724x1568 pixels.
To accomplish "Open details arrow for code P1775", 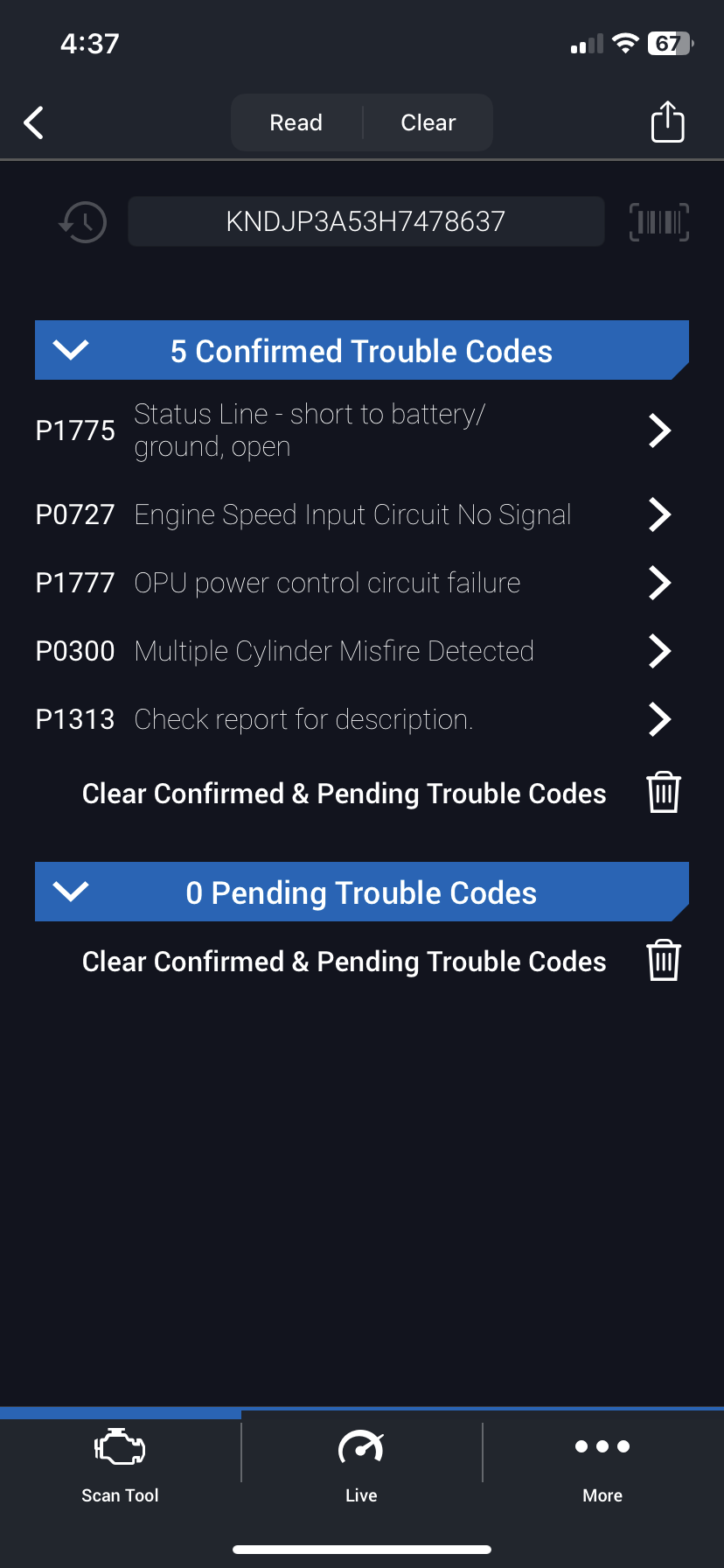I will tap(659, 430).
